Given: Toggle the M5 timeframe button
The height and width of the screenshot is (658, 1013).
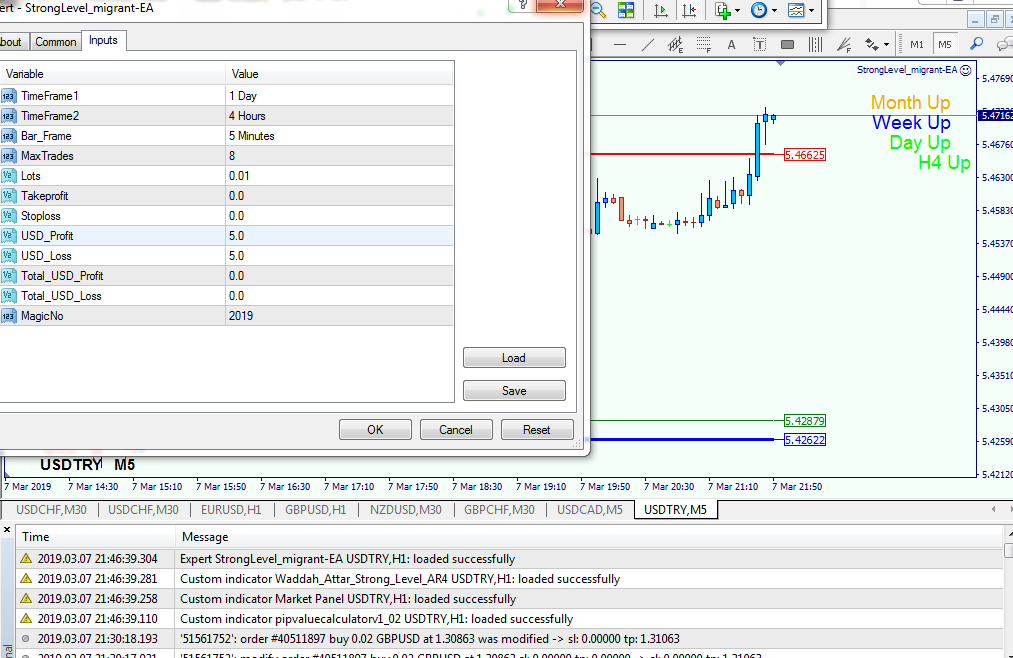Looking at the screenshot, I should pyautogui.click(x=945, y=44).
